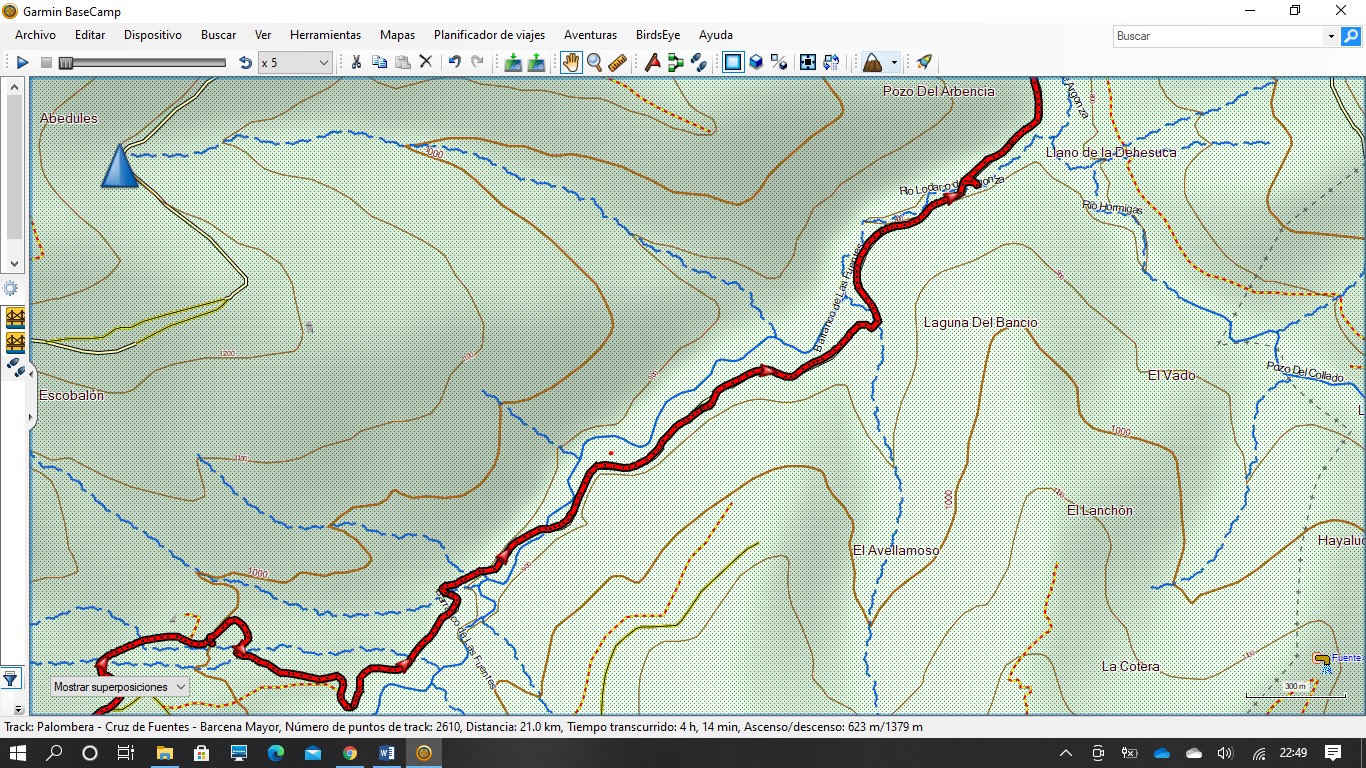Open the playback speed x 5 dropdown

point(322,63)
